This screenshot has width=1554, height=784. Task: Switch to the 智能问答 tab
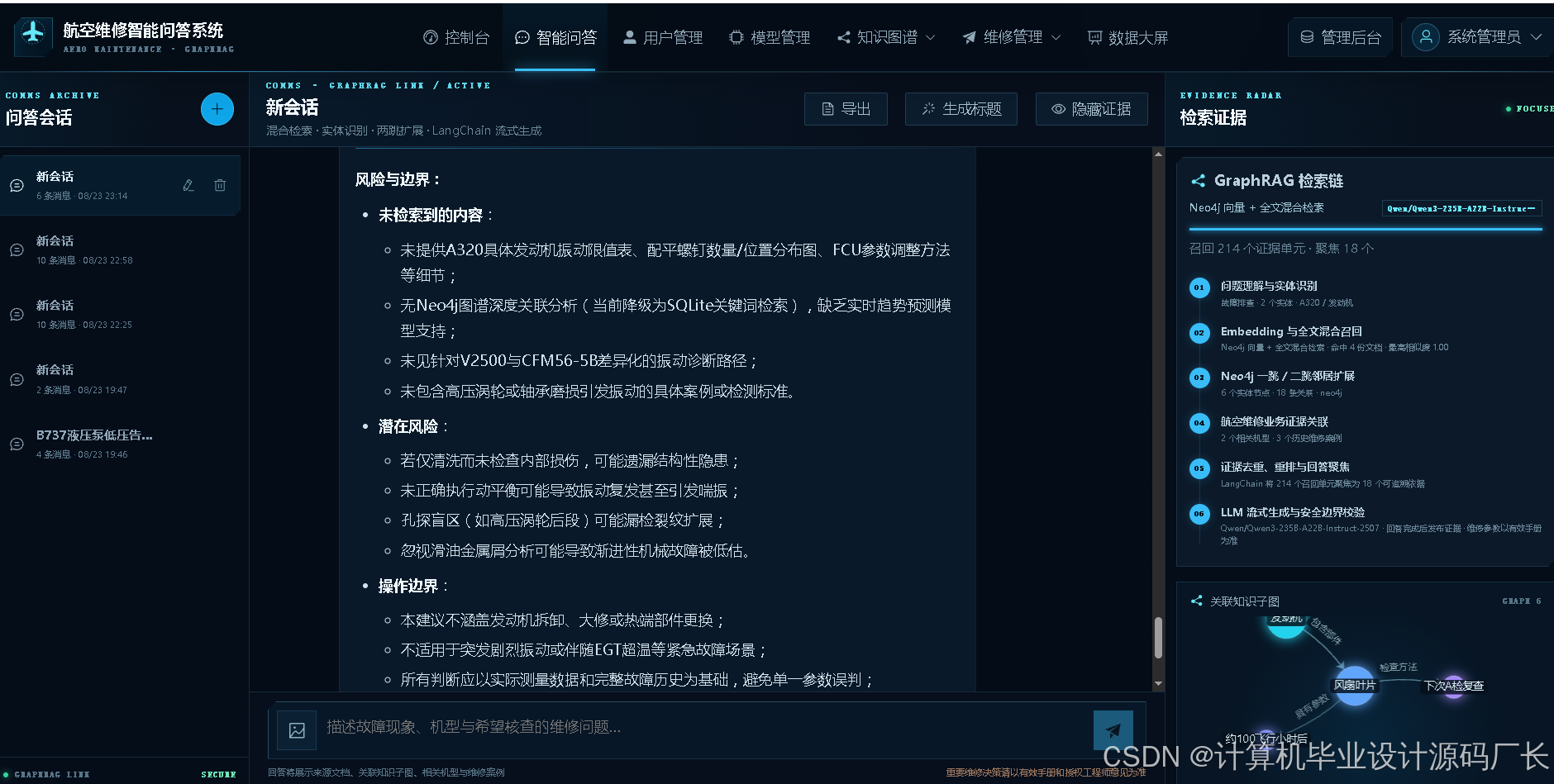[555, 37]
